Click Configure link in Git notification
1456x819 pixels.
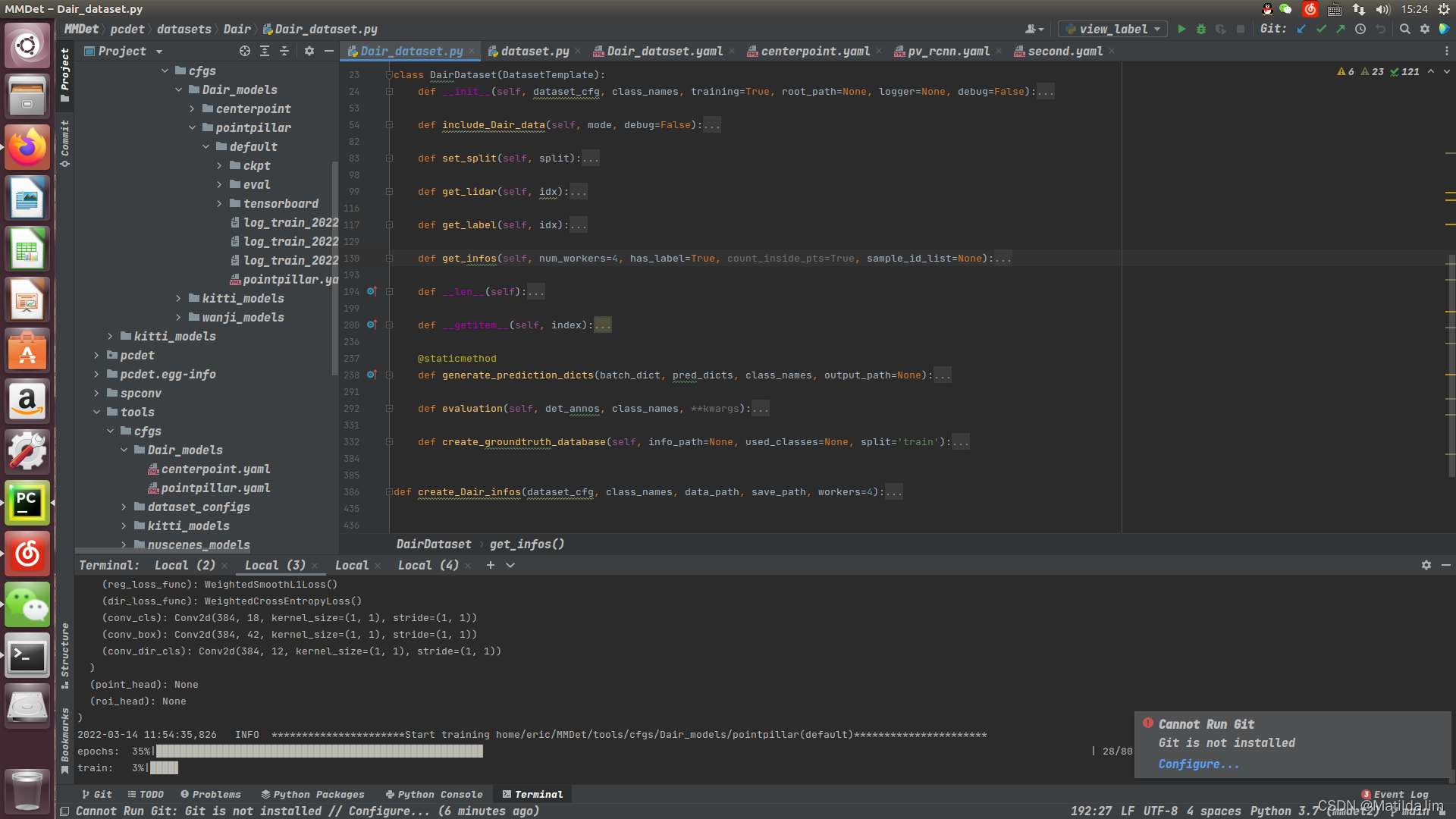(x=1199, y=764)
